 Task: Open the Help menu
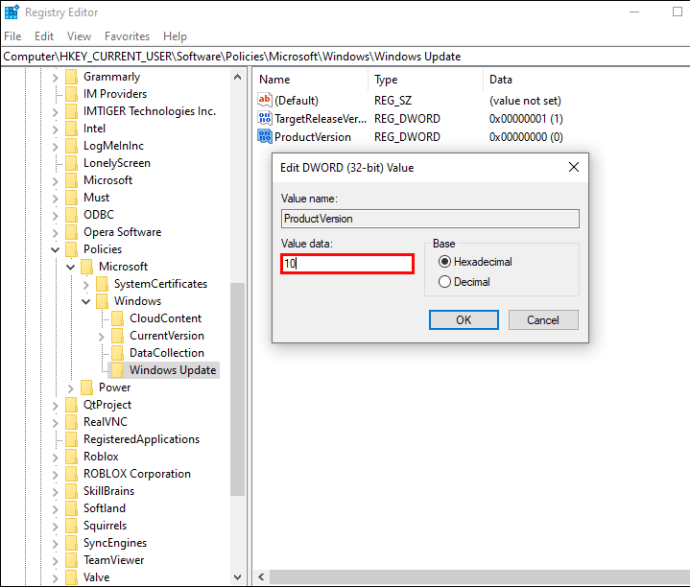point(175,36)
